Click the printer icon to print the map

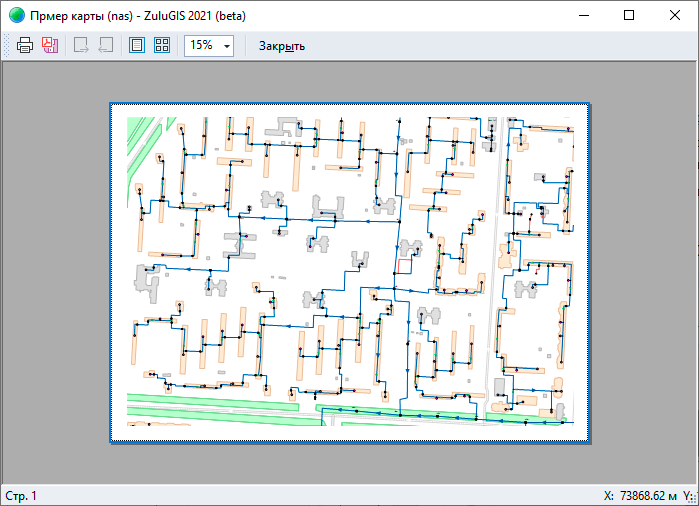point(25,46)
